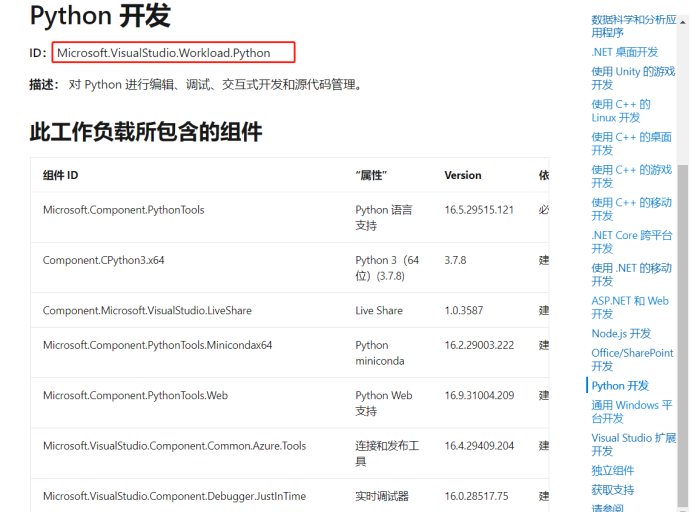This screenshot has width=692, height=512.
Task: Open 通用 Windows 平台开发 link
Action: pyautogui.click(x=632, y=411)
